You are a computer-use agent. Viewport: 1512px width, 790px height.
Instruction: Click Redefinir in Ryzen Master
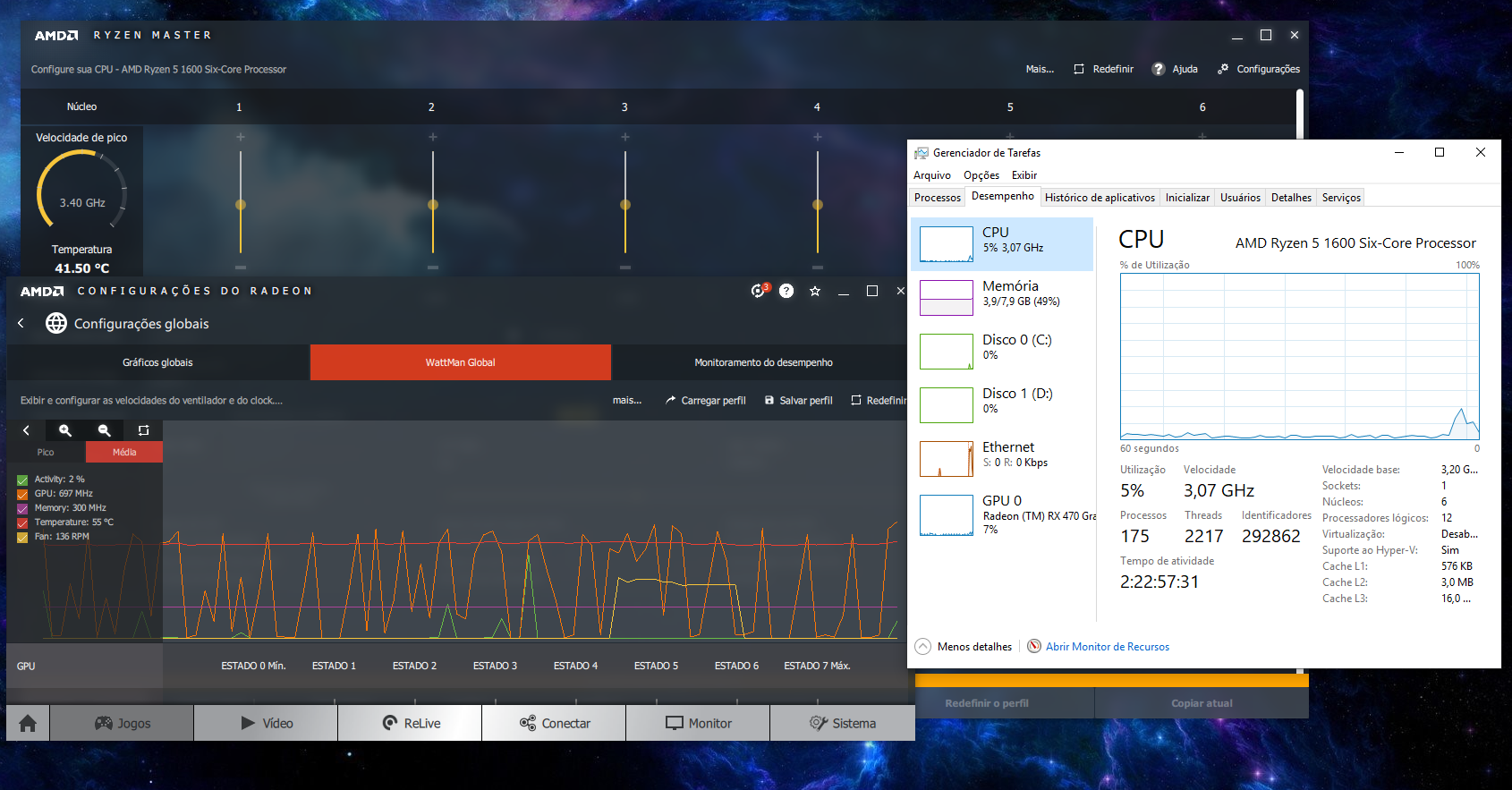click(1104, 69)
